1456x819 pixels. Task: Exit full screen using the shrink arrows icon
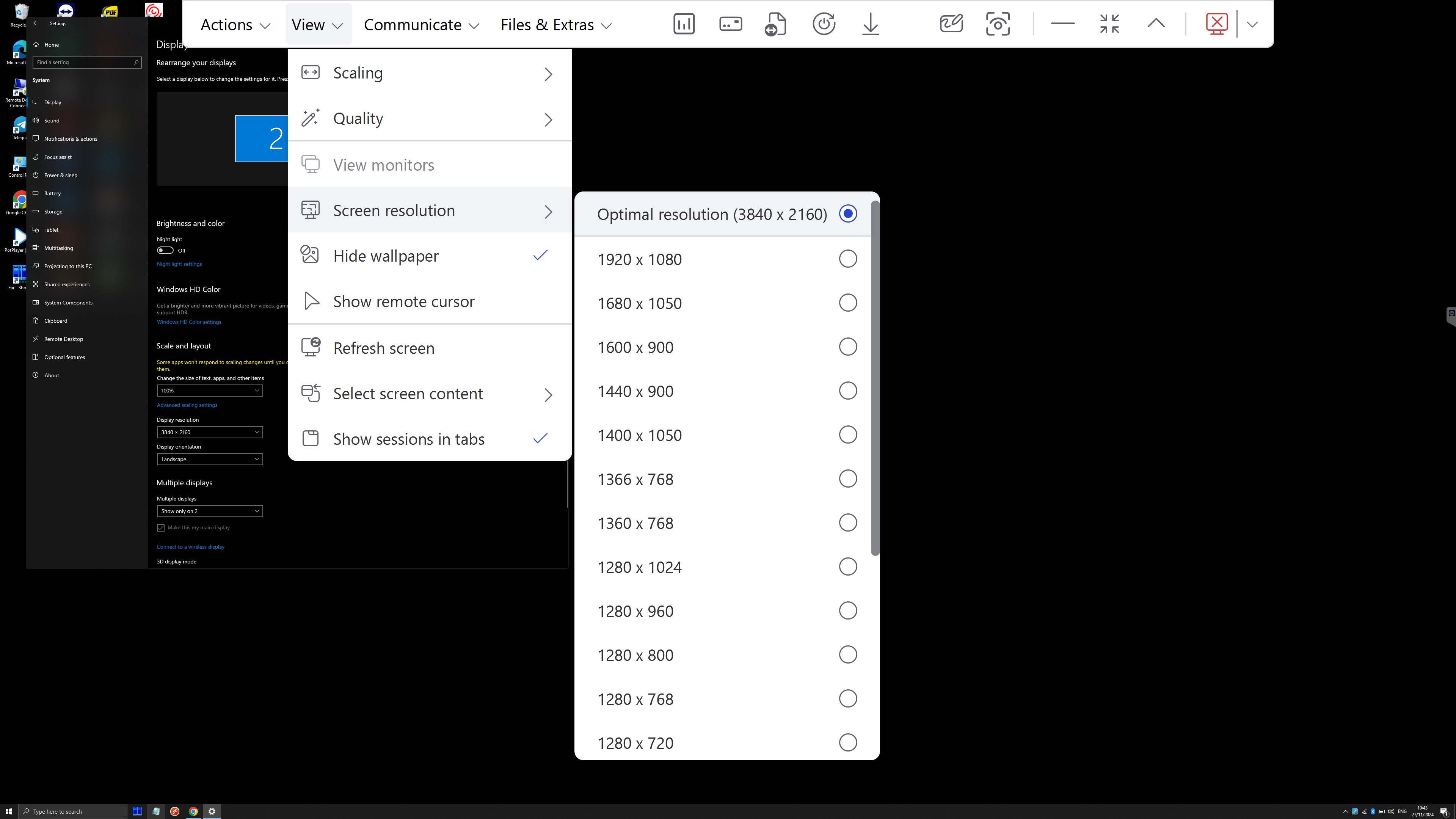tap(1109, 24)
